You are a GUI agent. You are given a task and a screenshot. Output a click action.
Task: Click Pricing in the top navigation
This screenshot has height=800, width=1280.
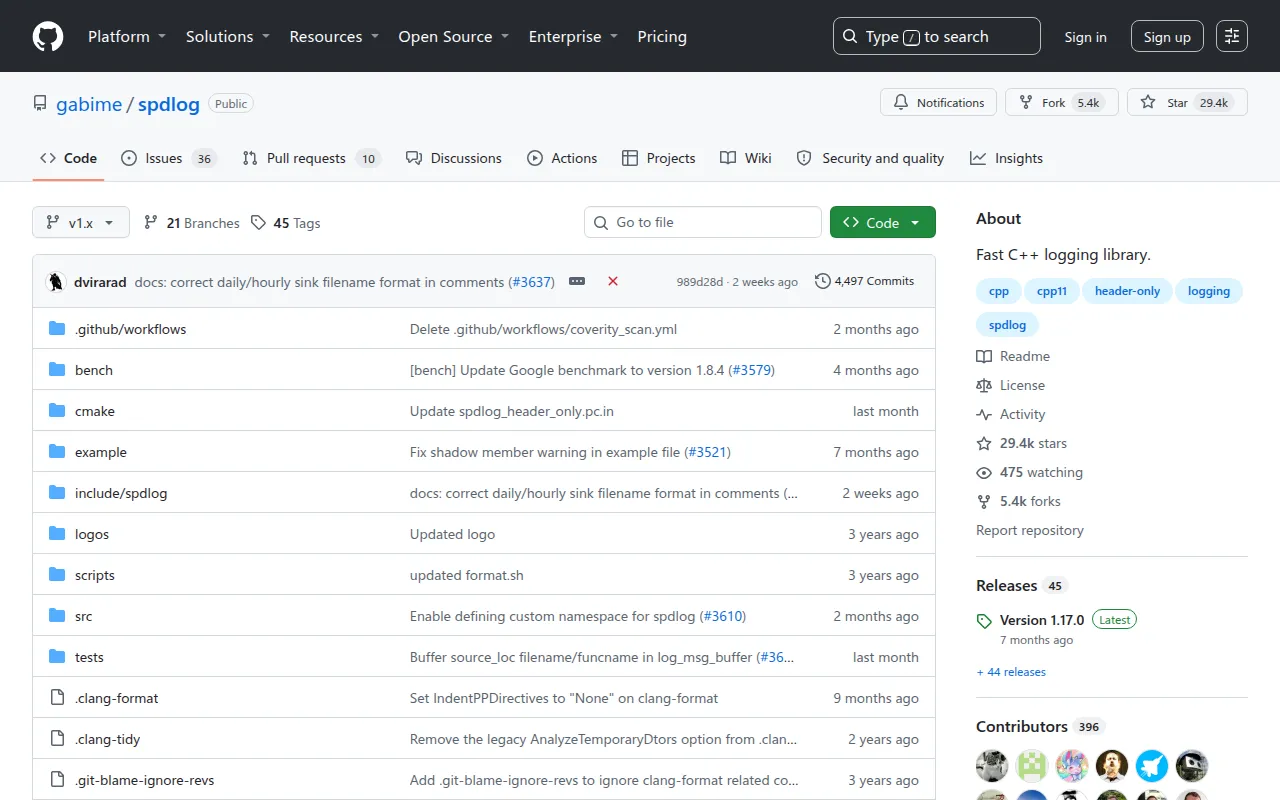click(x=662, y=36)
